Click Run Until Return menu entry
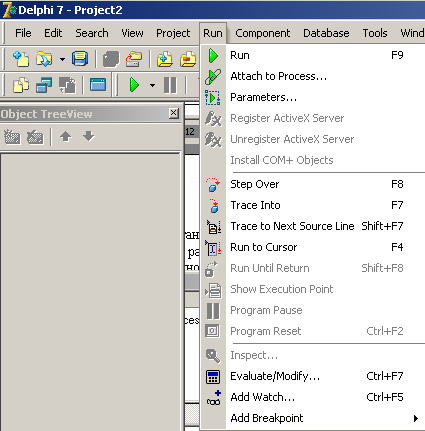The width and height of the screenshot is (425, 431). (x=313, y=268)
